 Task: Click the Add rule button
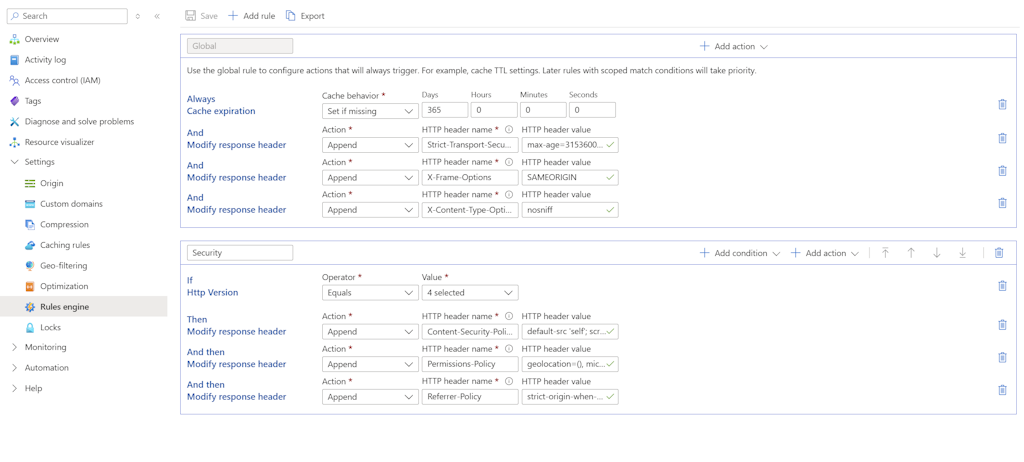point(251,16)
